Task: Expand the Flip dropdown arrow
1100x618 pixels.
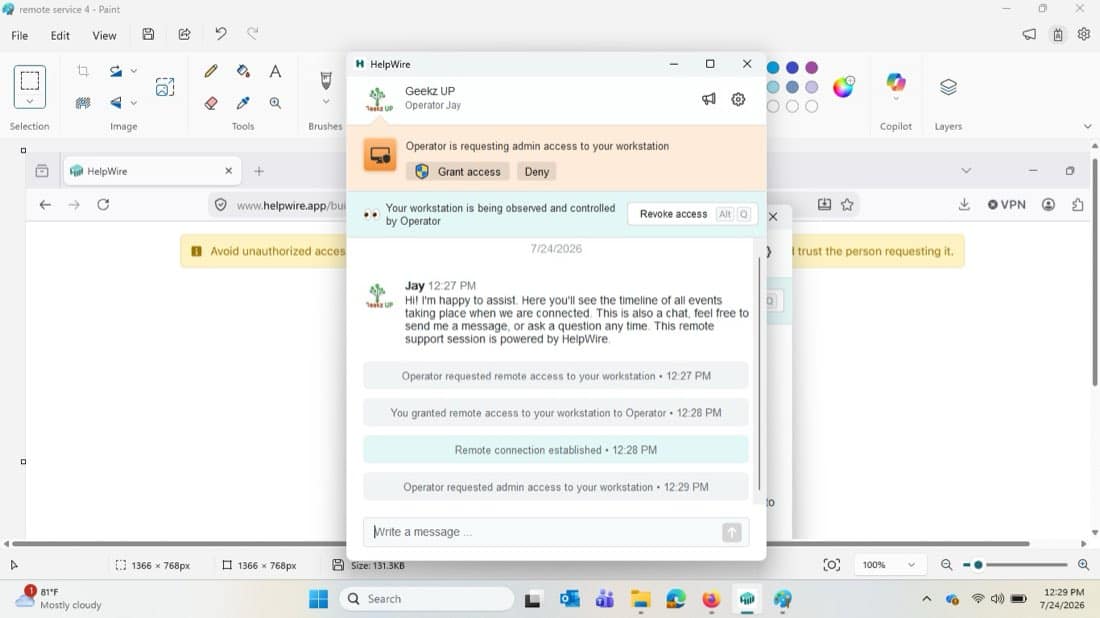Action: [133, 103]
